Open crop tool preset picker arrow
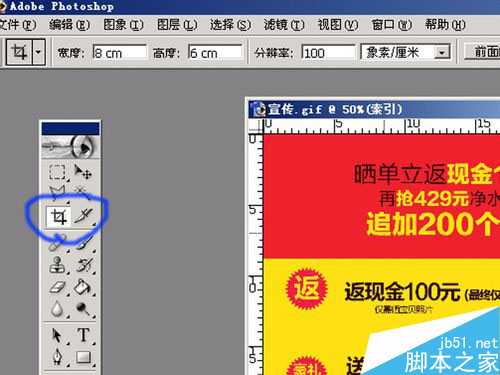This screenshot has height=375, width=500. click(39, 52)
